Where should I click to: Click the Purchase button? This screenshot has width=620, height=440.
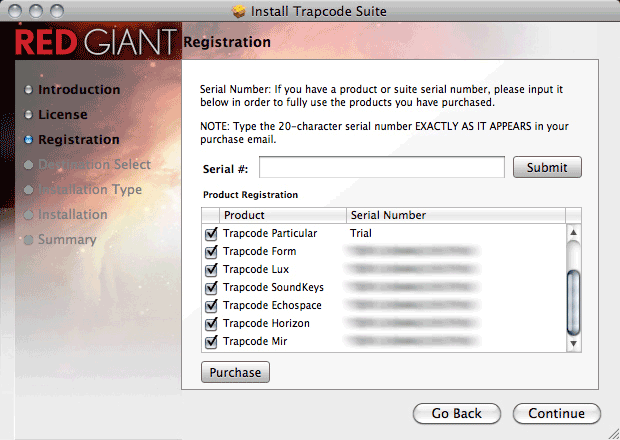[x=235, y=372]
